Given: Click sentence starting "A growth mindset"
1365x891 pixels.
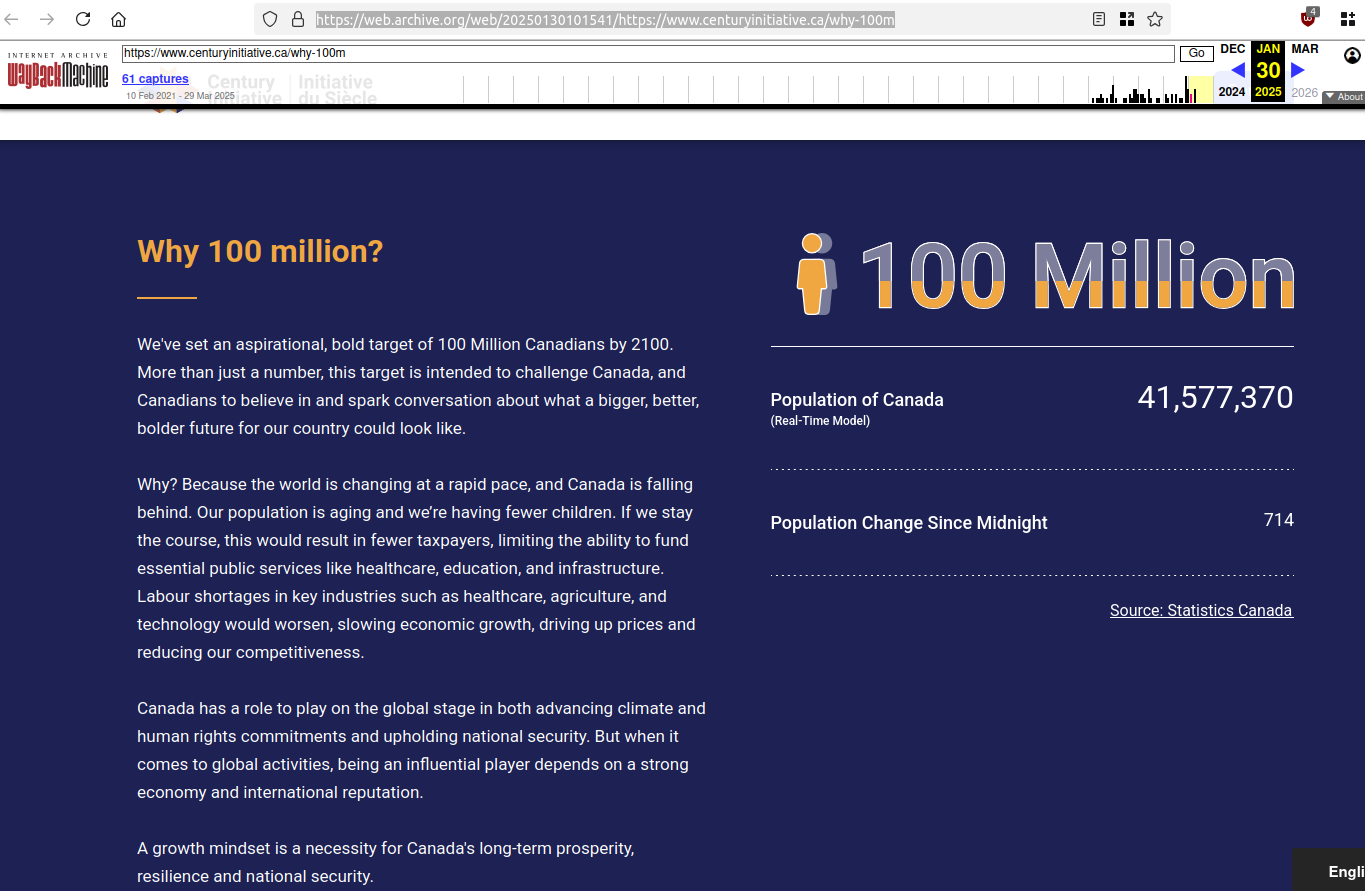Looking at the screenshot, I should pyautogui.click(x=386, y=862).
